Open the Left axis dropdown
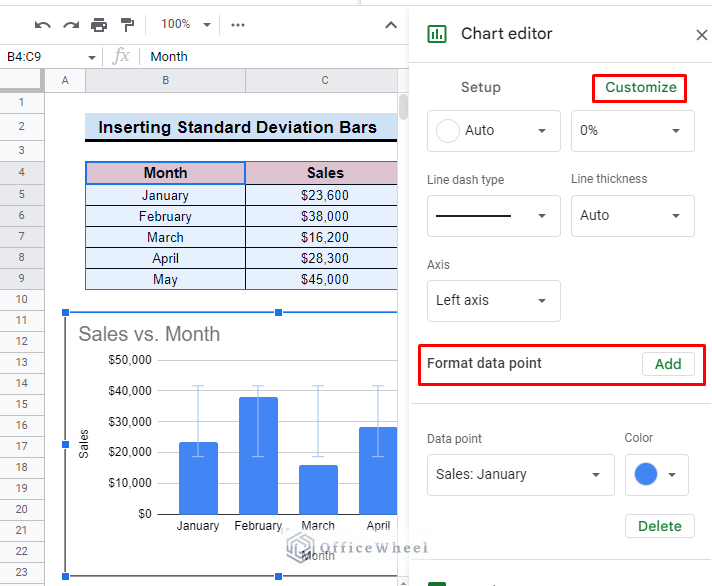Image resolution: width=712 pixels, height=586 pixels. 493,300
